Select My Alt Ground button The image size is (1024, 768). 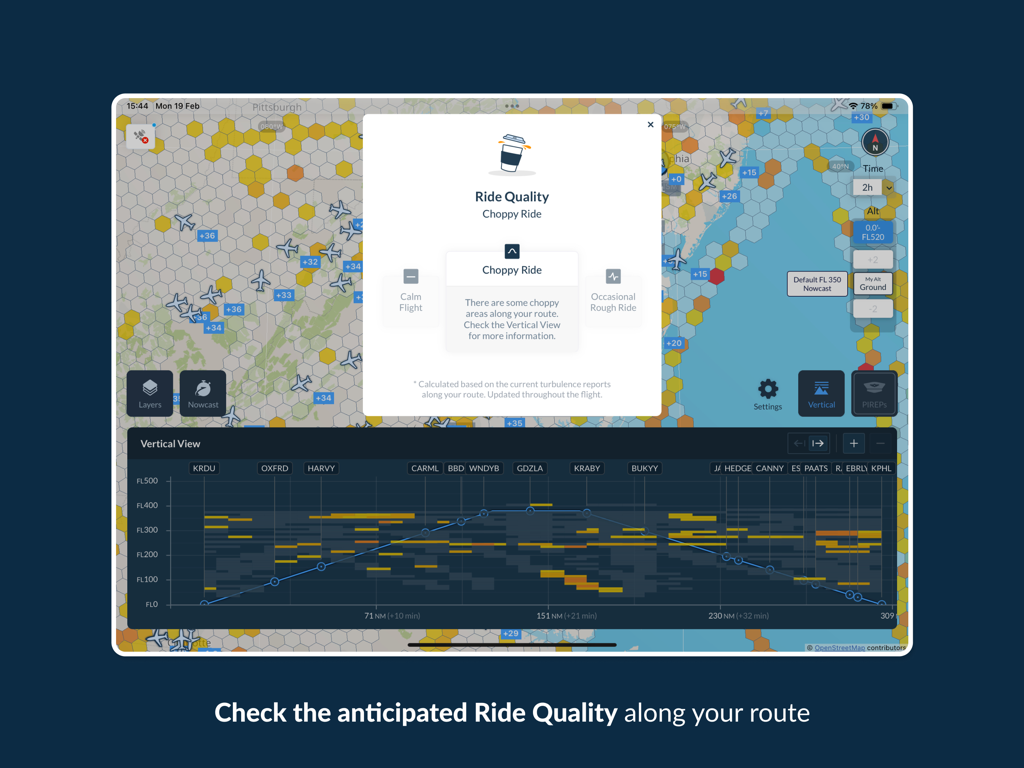(872, 283)
